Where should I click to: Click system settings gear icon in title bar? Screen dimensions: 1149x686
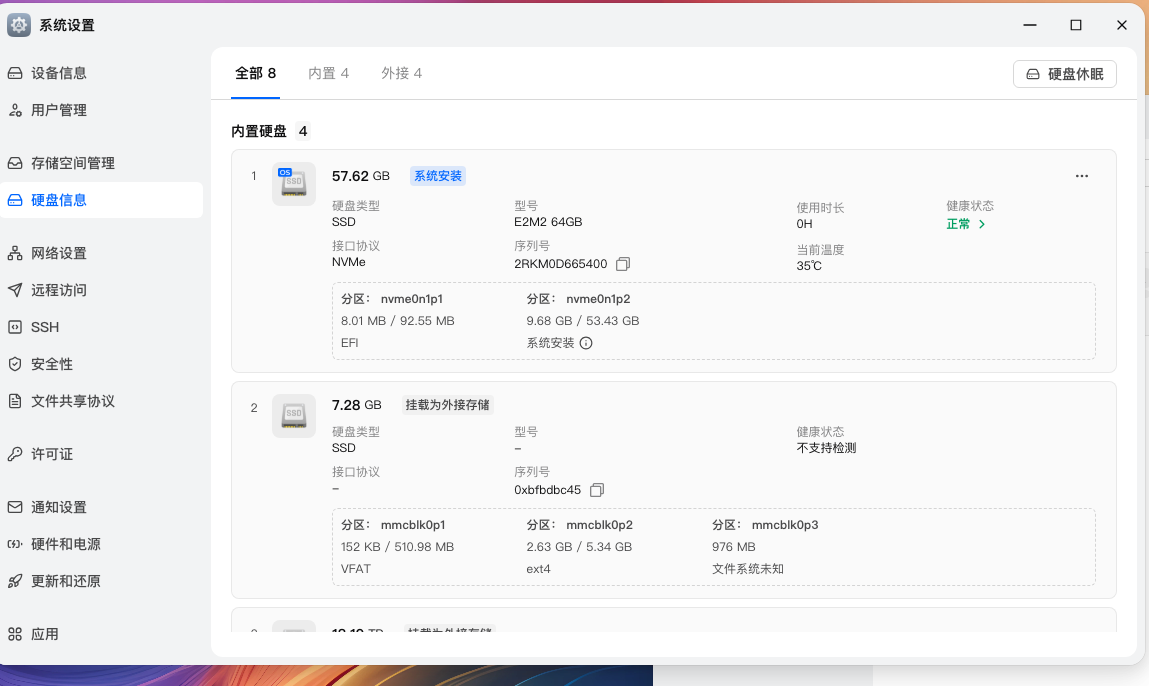(x=19, y=25)
